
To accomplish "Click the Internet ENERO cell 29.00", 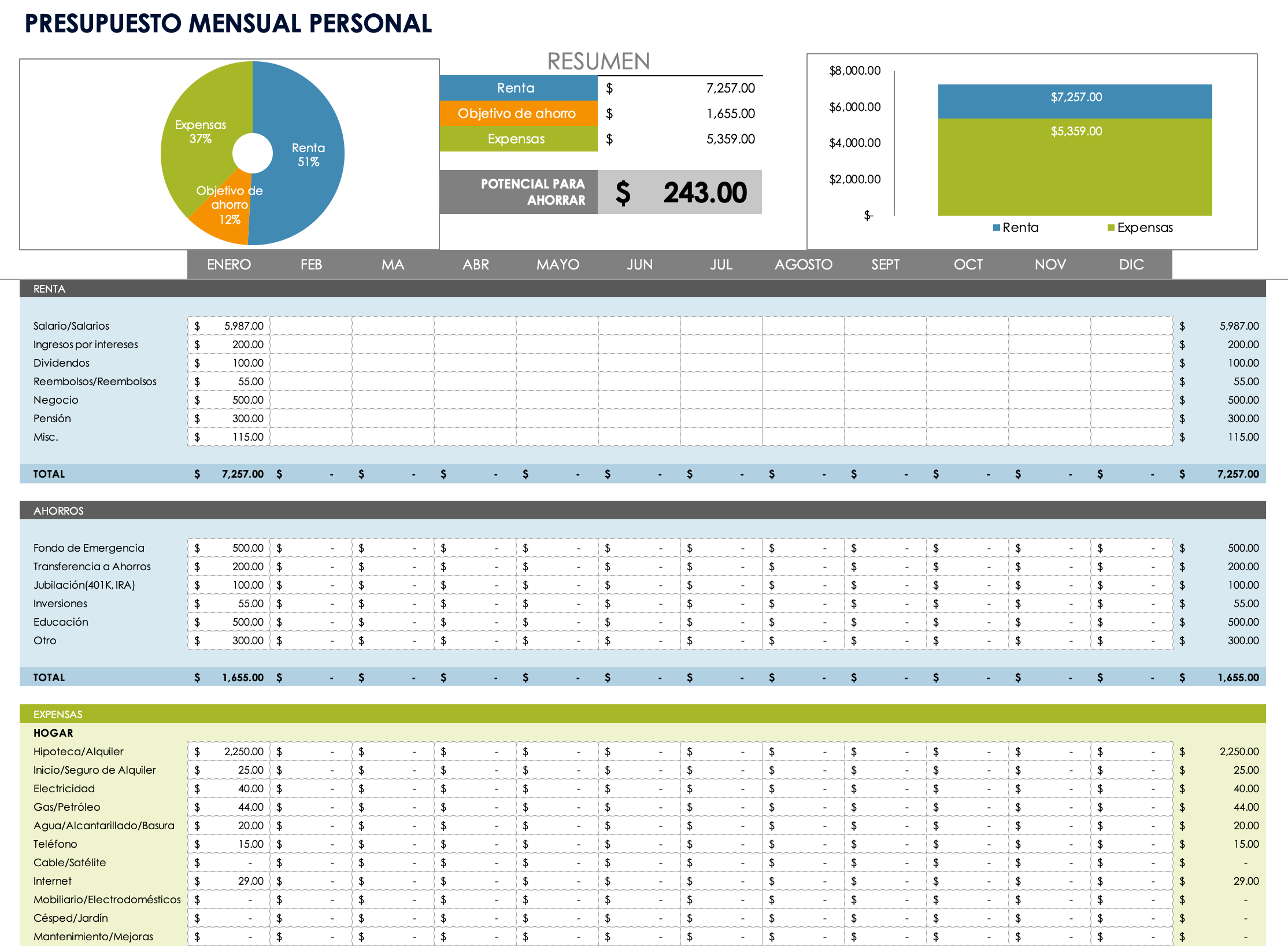I will pyautogui.click(x=229, y=881).
